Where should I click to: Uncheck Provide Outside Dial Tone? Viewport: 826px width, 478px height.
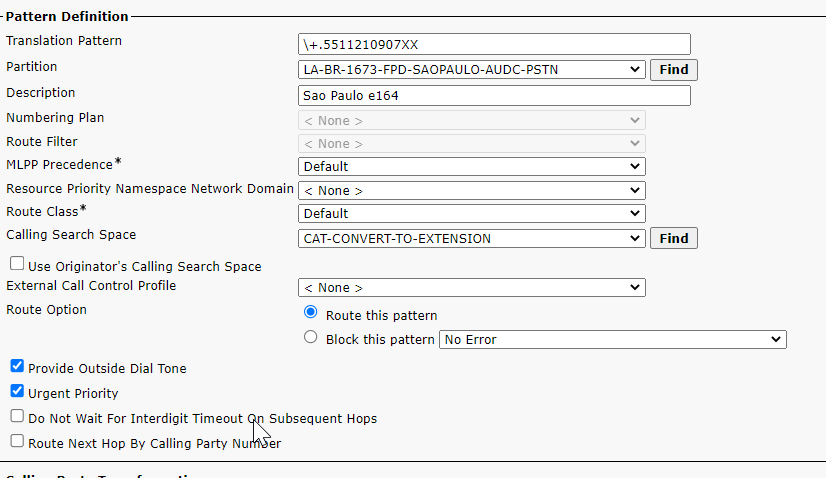point(17,367)
